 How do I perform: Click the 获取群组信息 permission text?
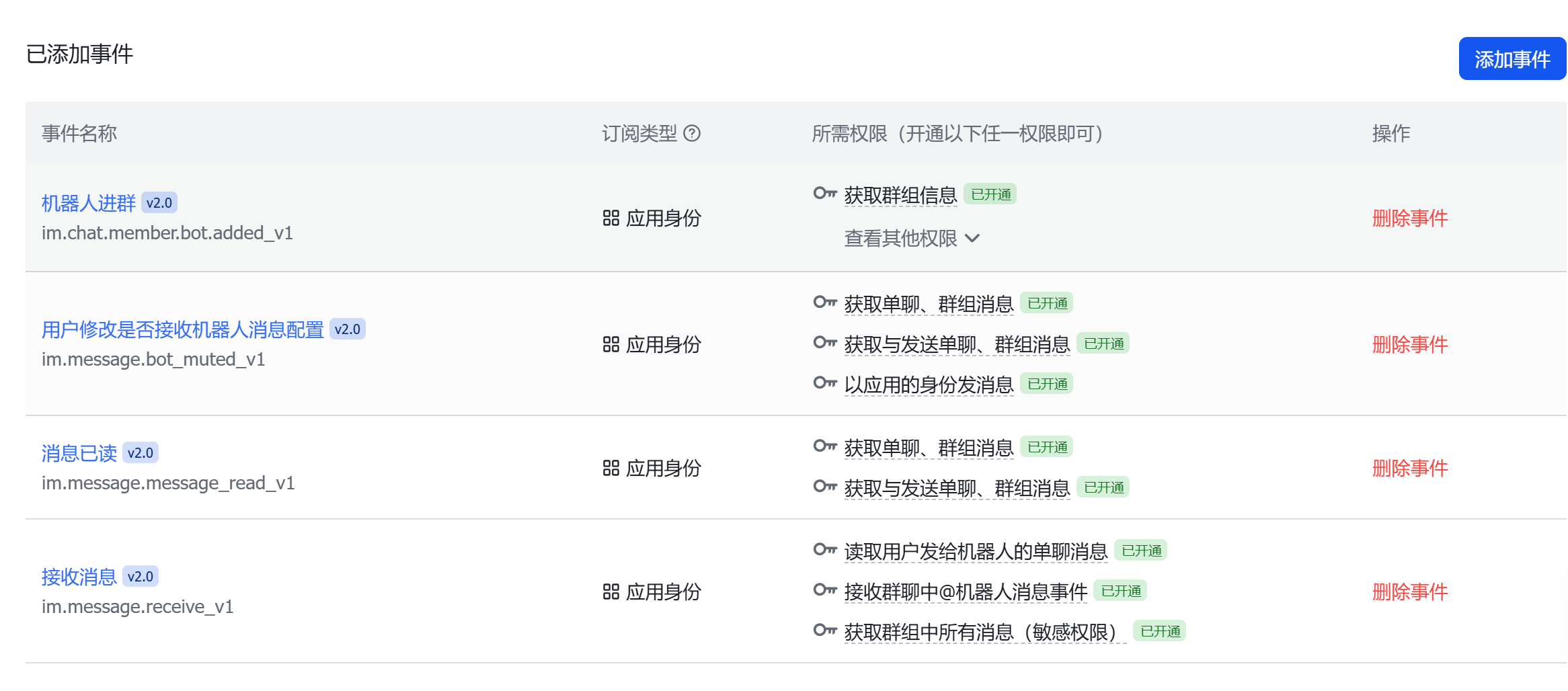pos(901,195)
